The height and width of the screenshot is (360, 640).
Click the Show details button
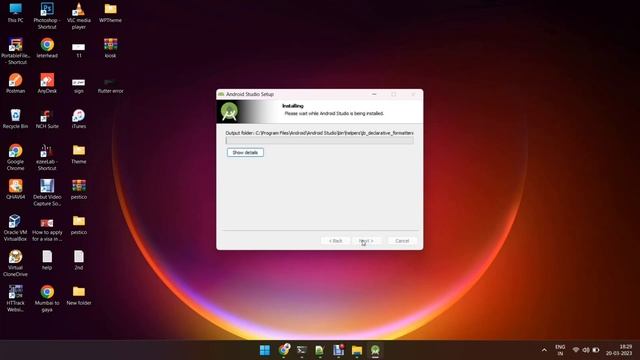coord(245,153)
